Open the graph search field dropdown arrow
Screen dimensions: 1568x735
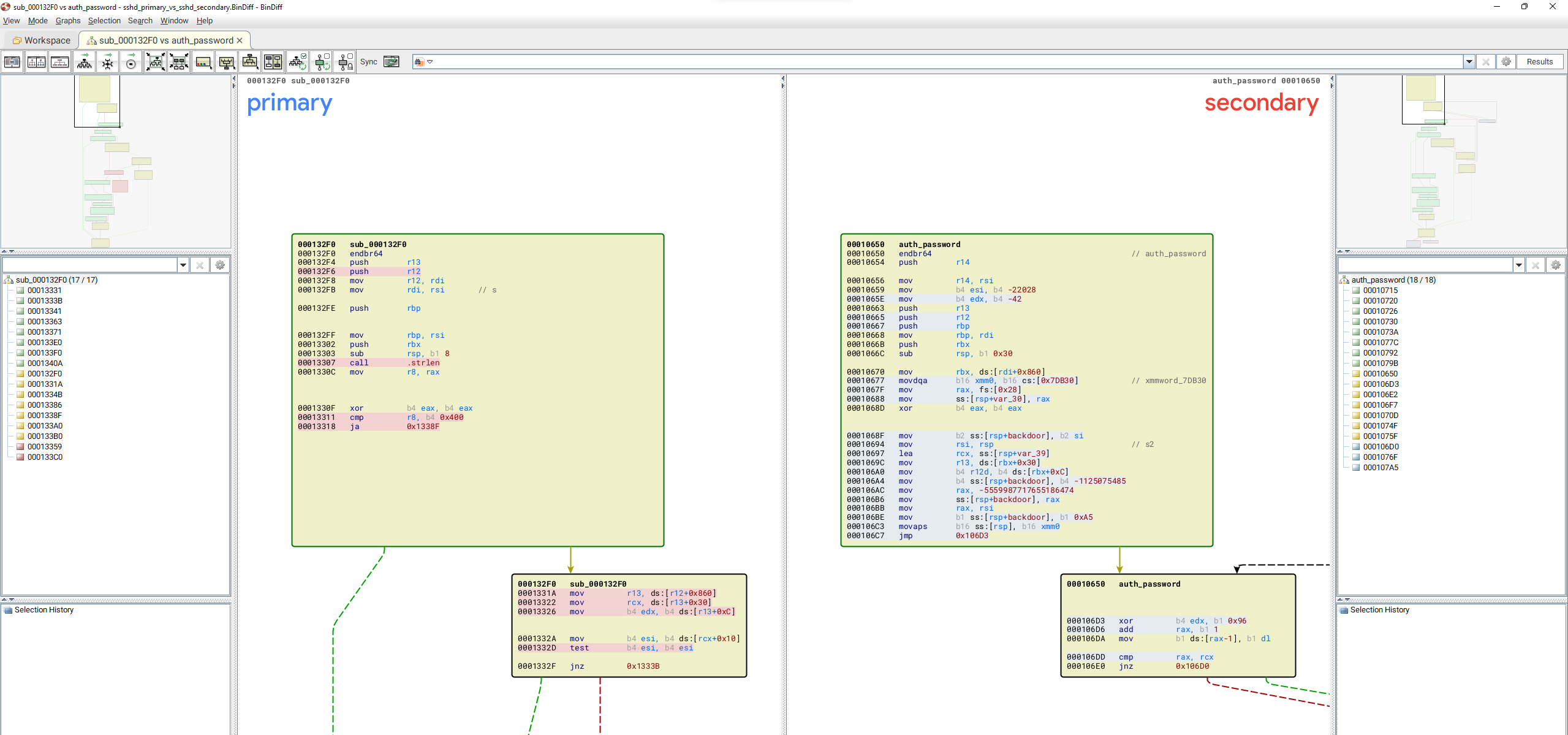click(1469, 62)
